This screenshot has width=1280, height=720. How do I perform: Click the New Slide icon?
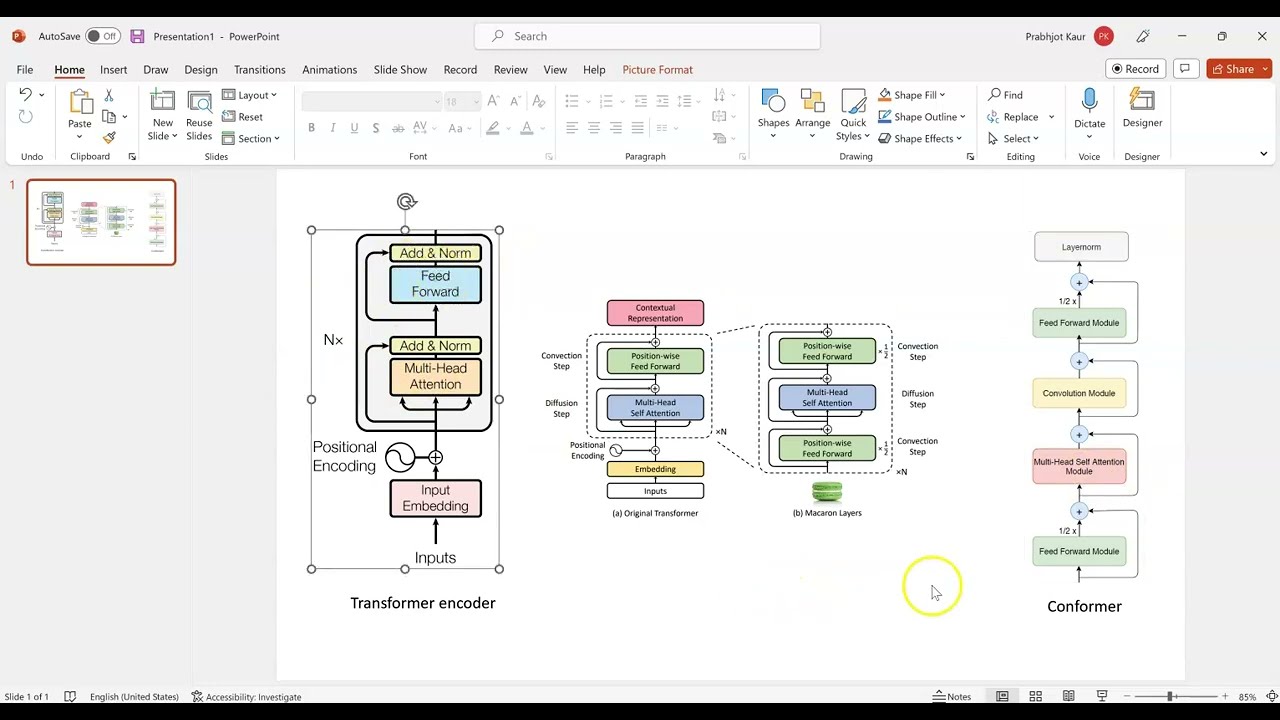pyautogui.click(x=163, y=102)
